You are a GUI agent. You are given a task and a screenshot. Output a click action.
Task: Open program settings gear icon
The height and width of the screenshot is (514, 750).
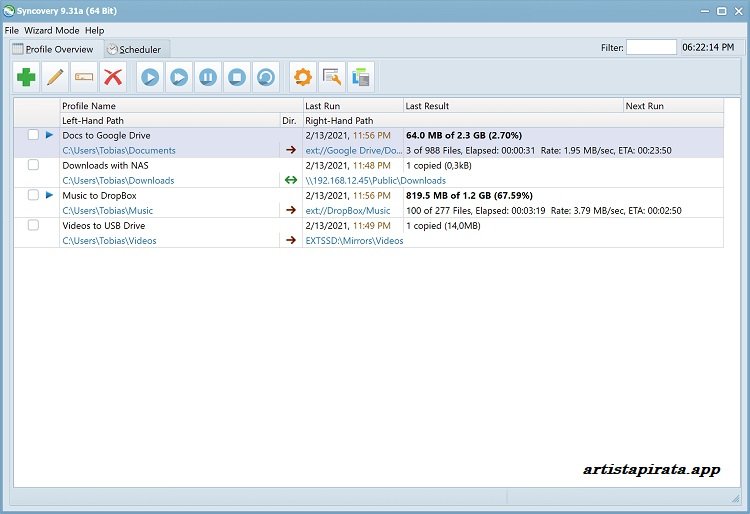pyautogui.click(x=303, y=77)
